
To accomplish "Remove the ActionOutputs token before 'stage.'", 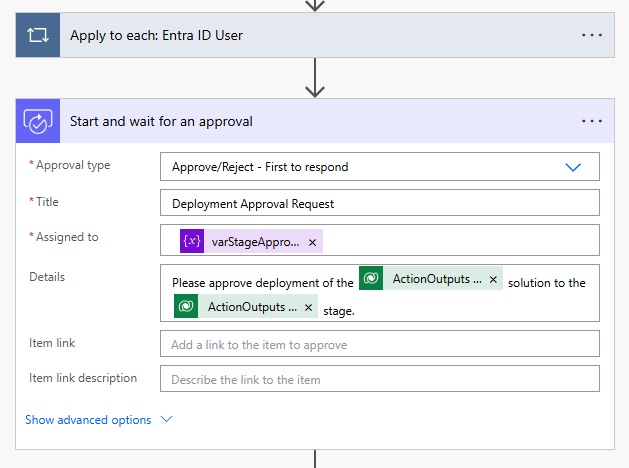I will (308, 307).
